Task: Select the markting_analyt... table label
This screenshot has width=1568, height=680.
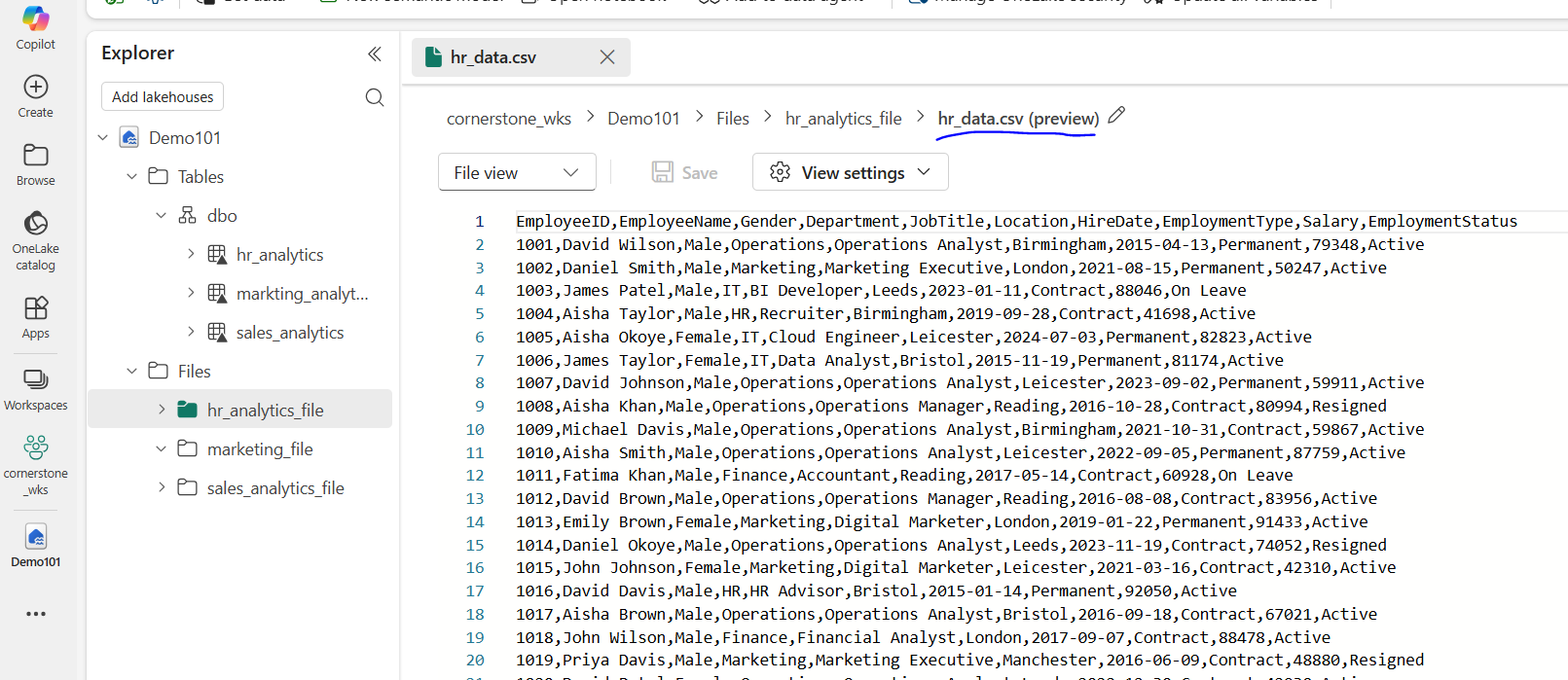Action: [x=303, y=294]
